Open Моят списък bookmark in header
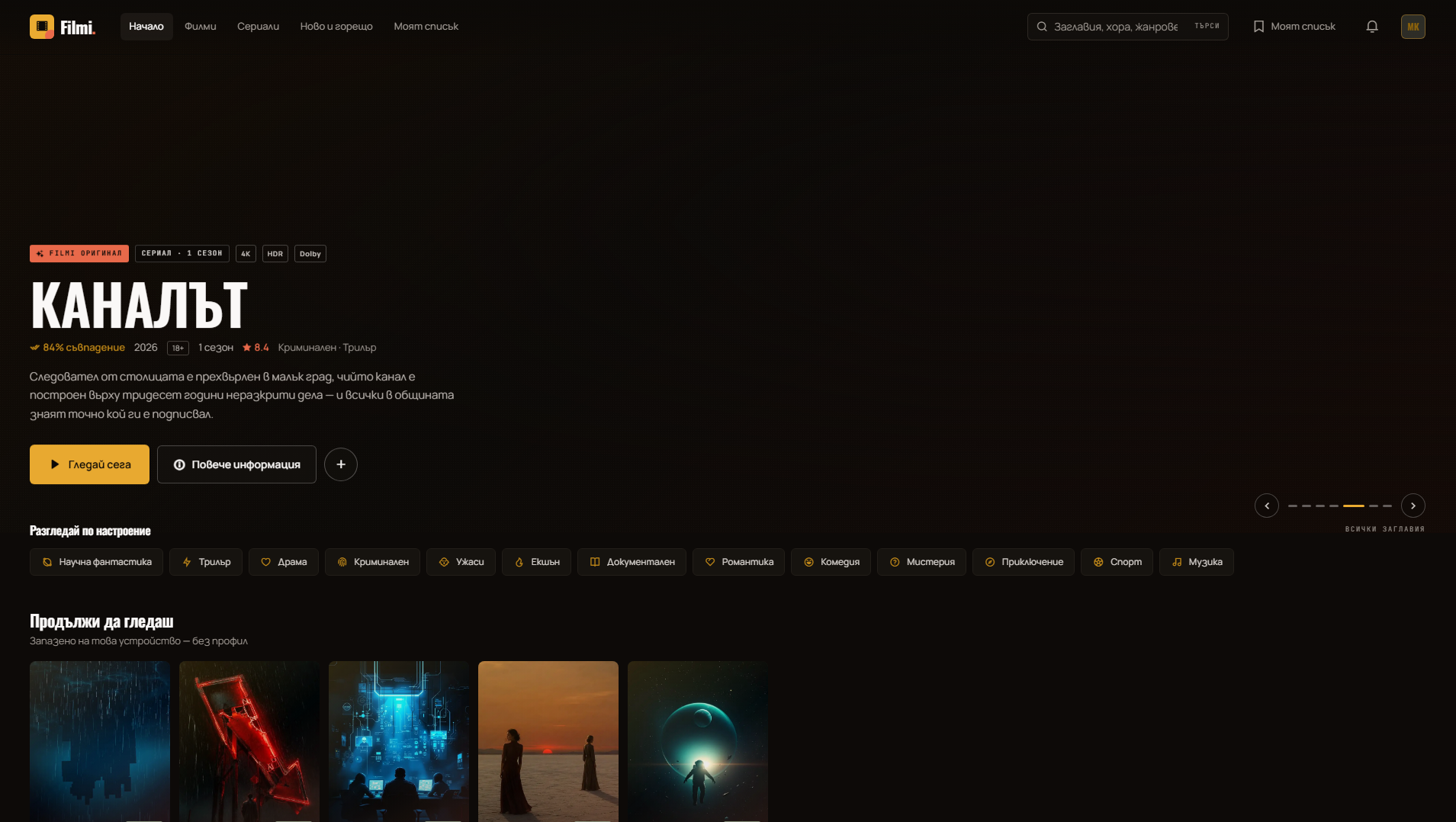This screenshot has height=822, width=1456. click(x=1294, y=27)
